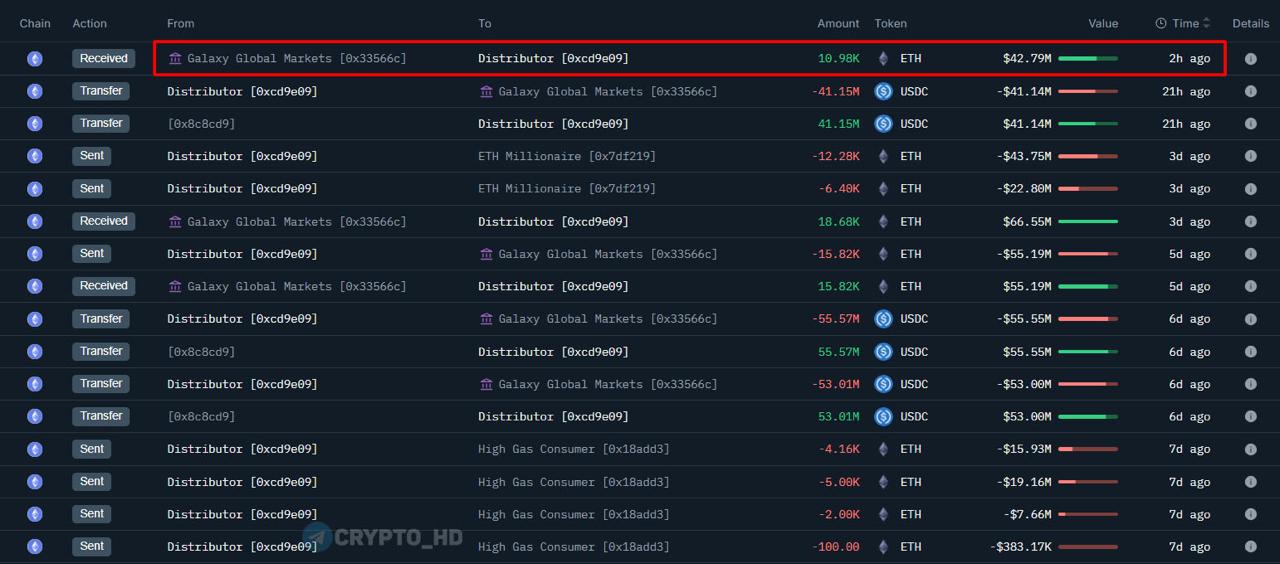This screenshot has width=1280, height=564.
Task: Click Transfer badge in 53.01M received row
Action: (101, 417)
